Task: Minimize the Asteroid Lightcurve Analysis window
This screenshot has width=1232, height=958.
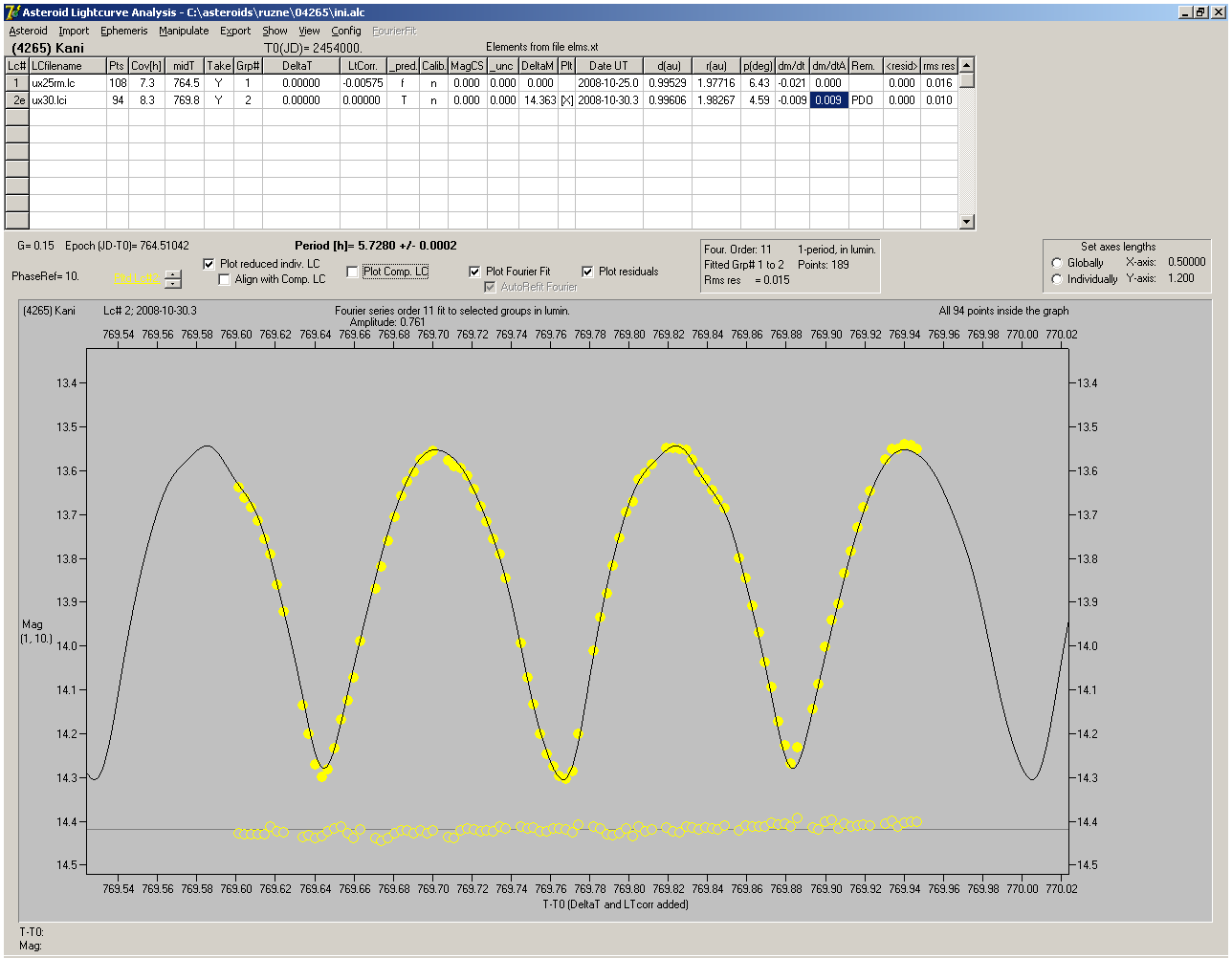Action: (x=1185, y=12)
